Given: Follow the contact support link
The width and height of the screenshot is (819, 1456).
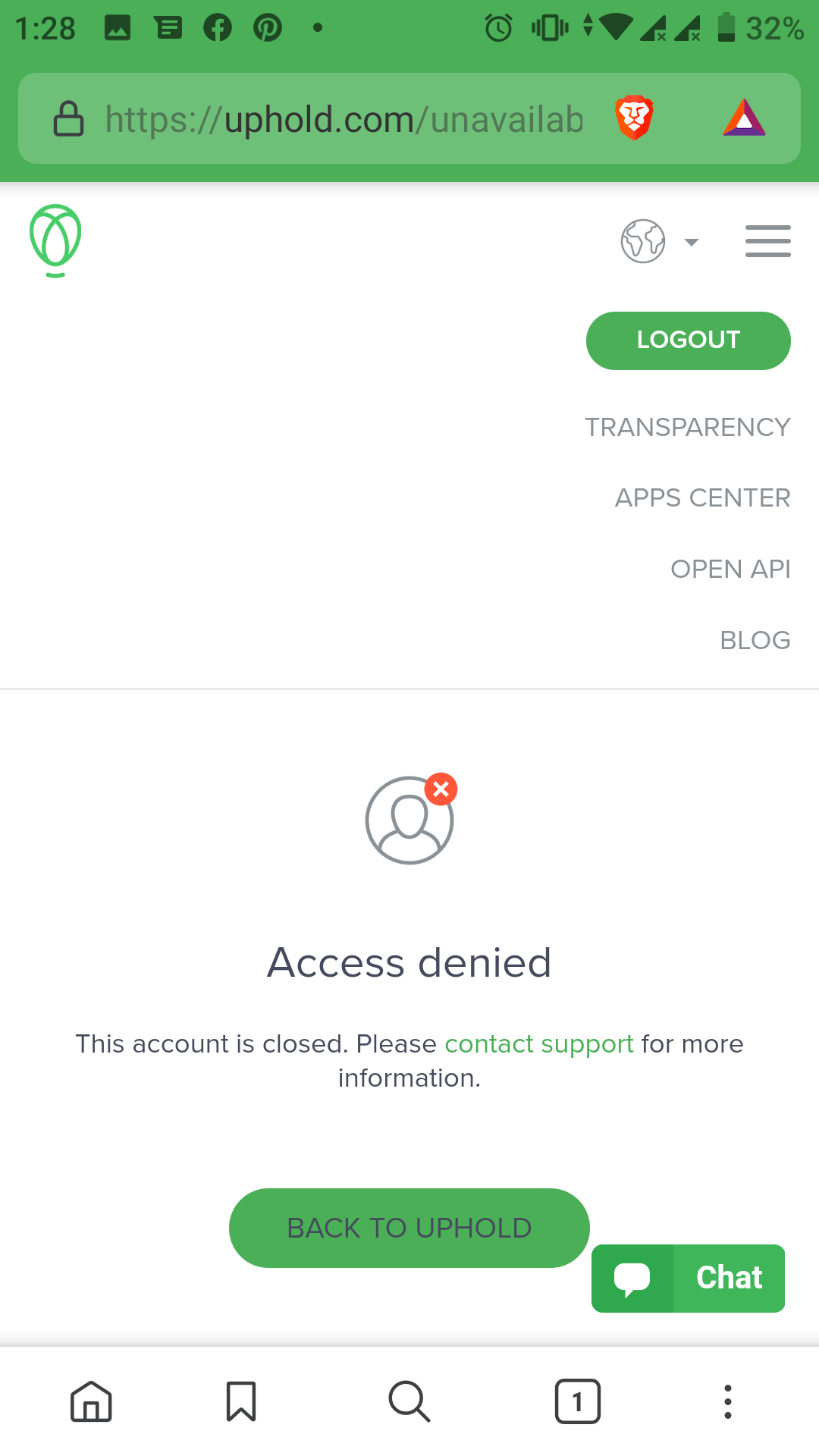Looking at the screenshot, I should click(x=539, y=1044).
